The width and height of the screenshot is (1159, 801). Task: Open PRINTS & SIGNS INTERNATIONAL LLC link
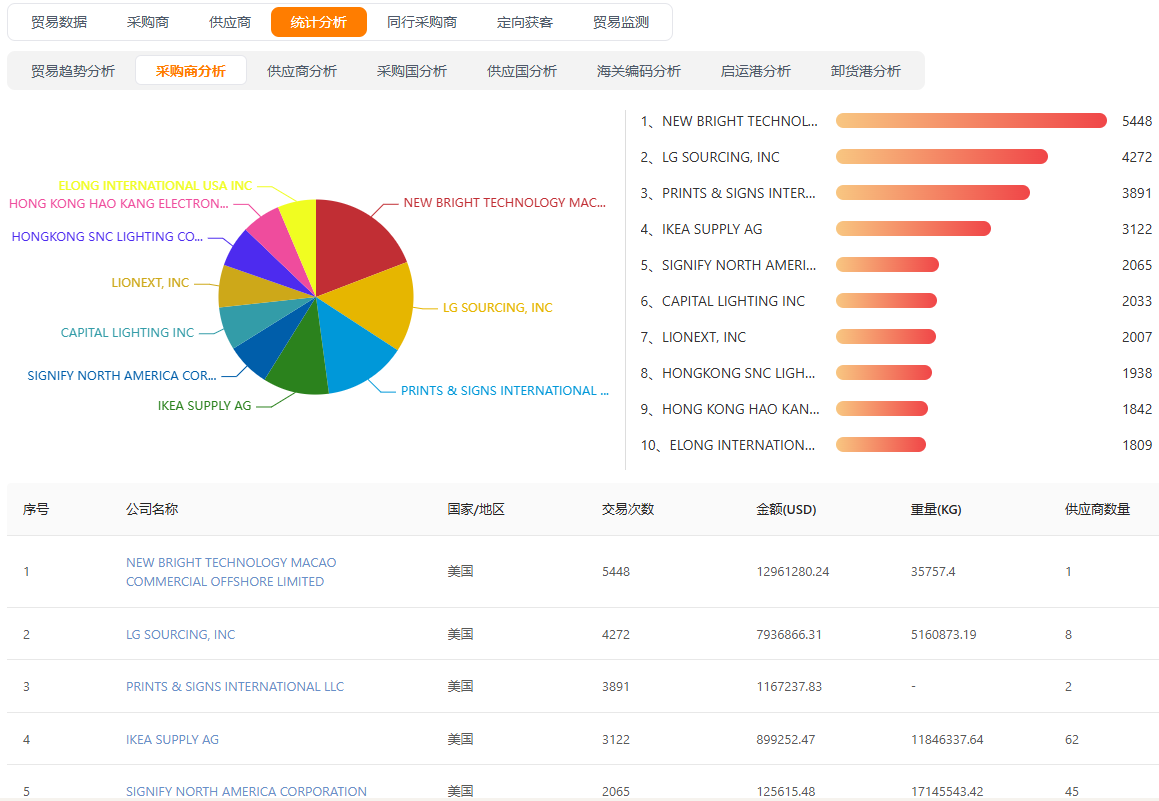234,686
